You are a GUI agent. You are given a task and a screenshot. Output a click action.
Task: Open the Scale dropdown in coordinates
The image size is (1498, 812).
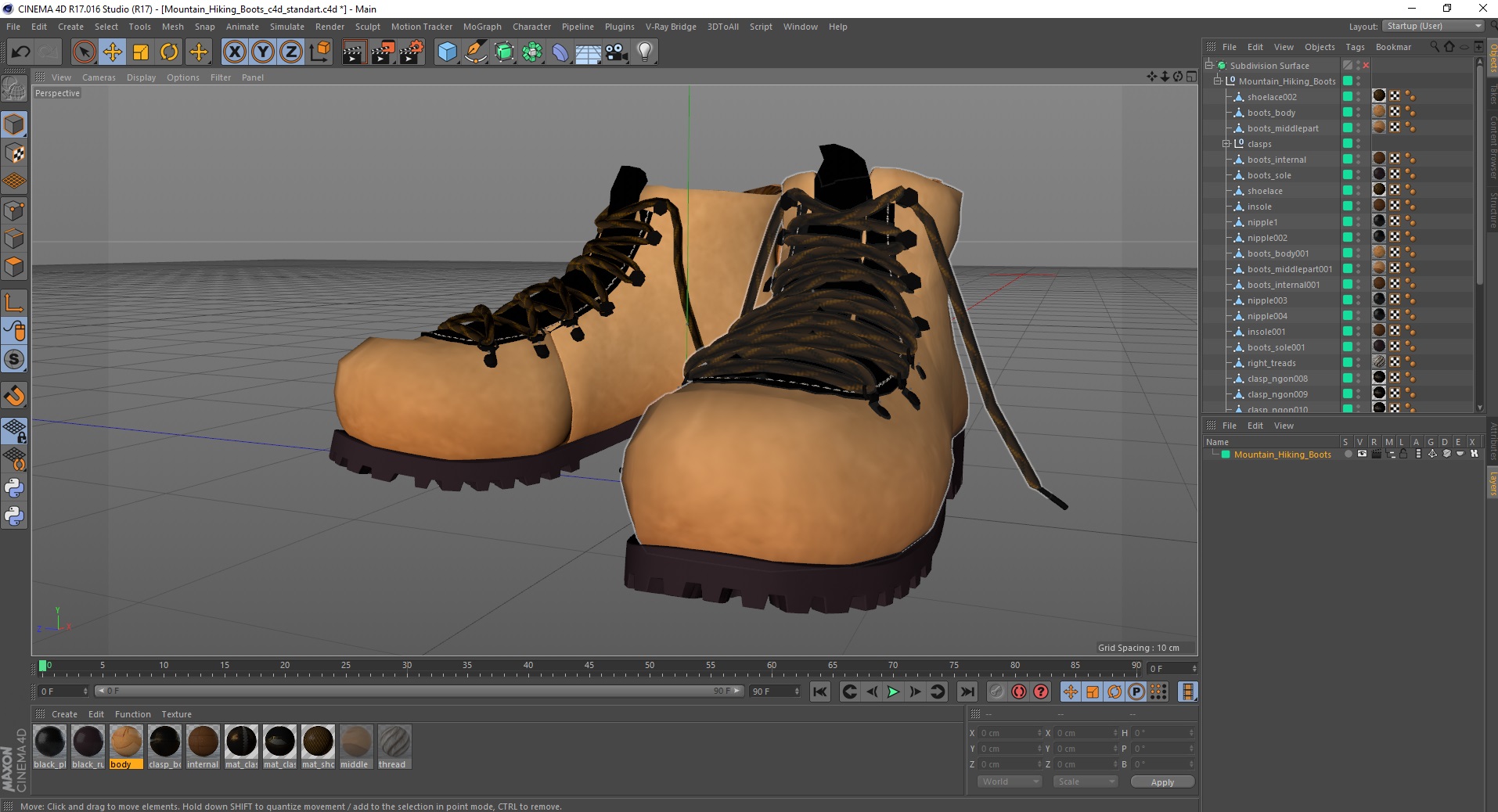1084,782
